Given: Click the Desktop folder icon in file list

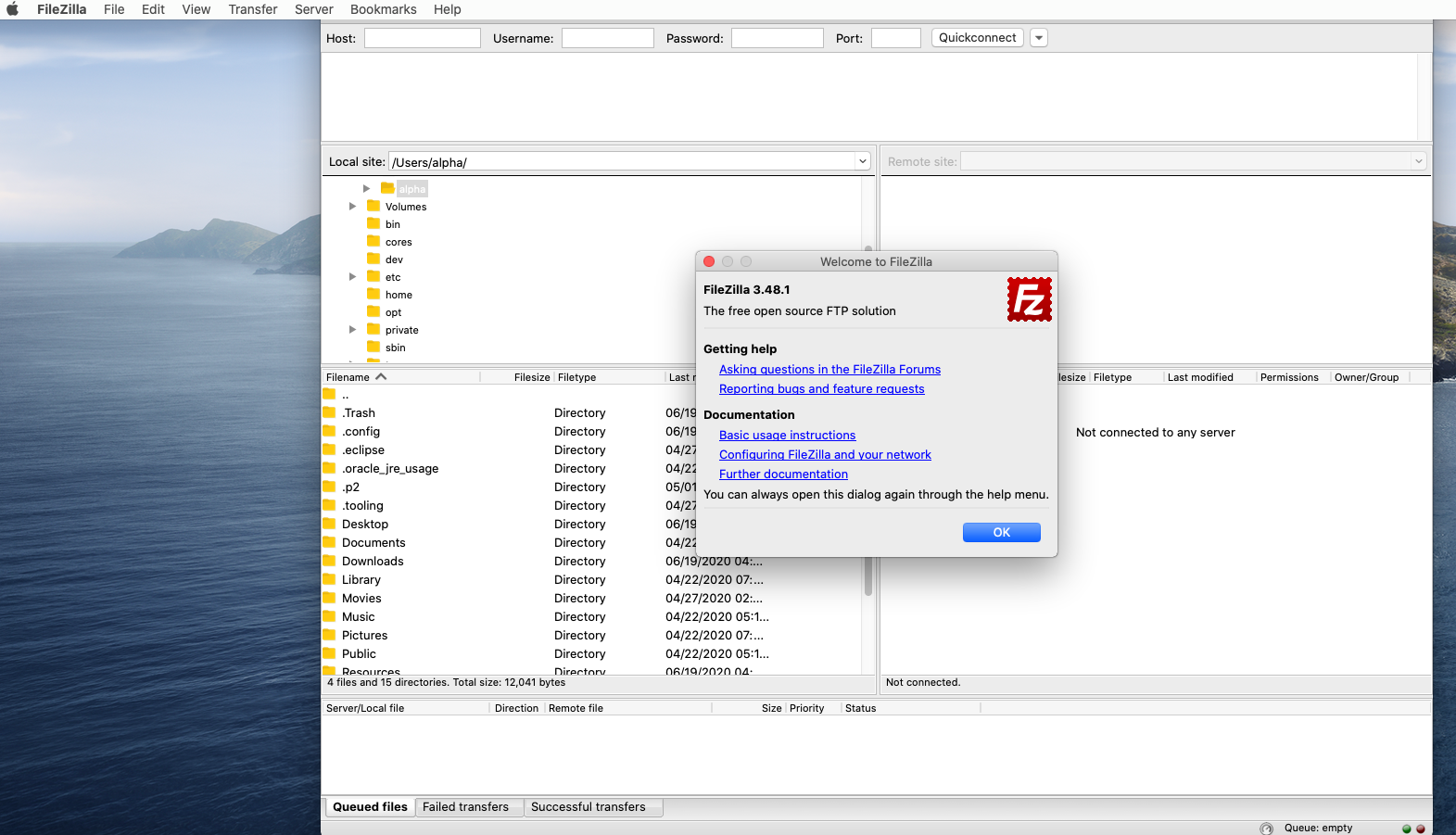Looking at the screenshot, I should [329, 524].
